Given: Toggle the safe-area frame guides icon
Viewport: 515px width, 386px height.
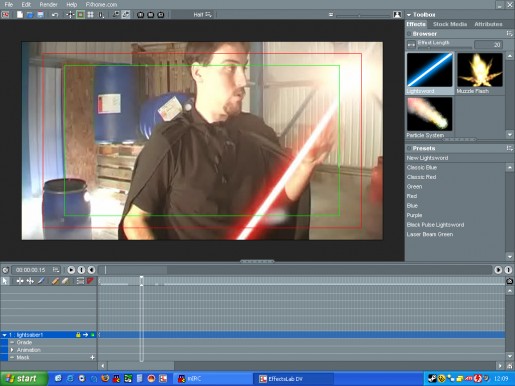Looking at the screenshot, I should pos(80,15).
